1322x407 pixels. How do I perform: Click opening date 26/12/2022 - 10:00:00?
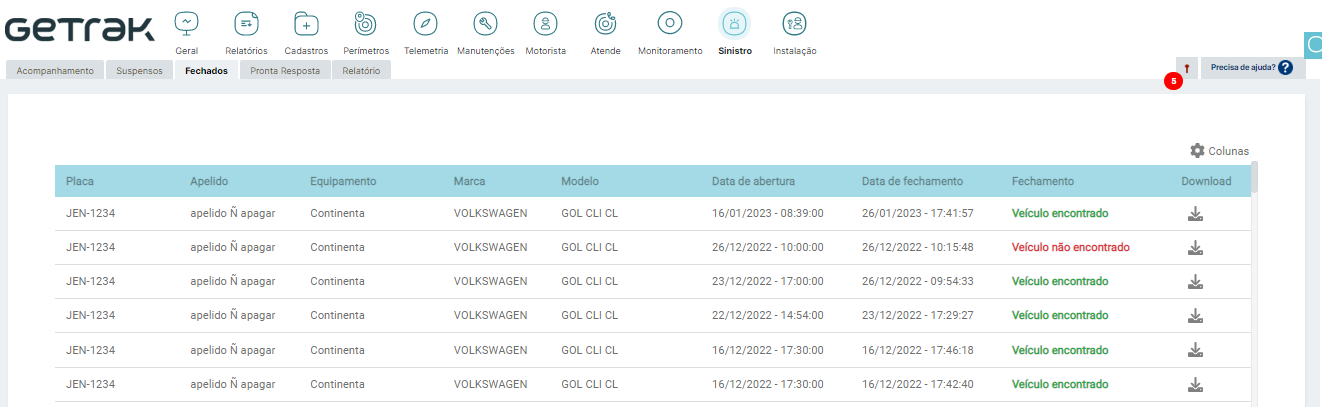coord(768,248)
